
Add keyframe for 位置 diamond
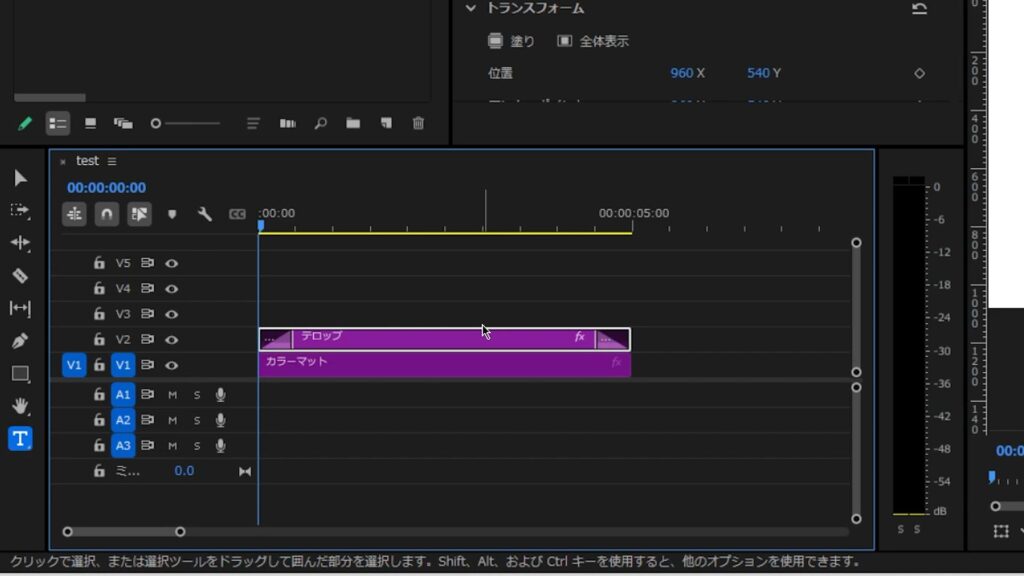pos(920,73)
